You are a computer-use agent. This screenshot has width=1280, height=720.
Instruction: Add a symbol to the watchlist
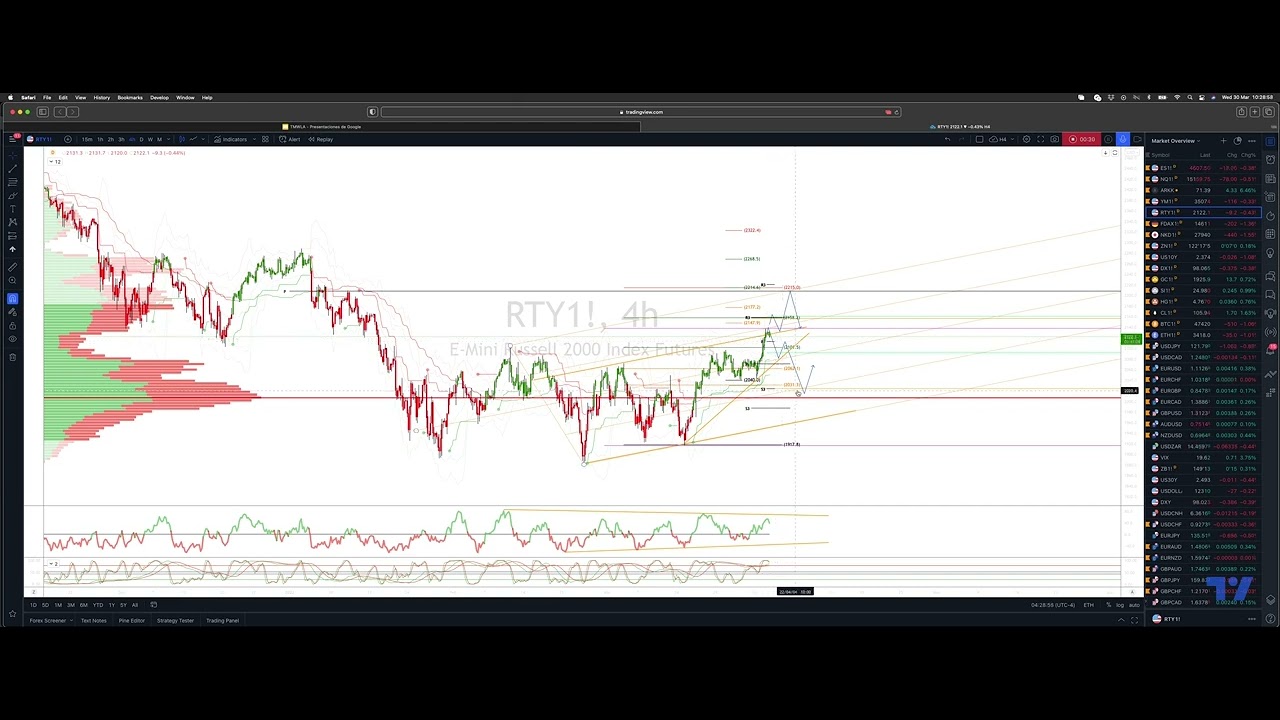point(1223,141)
